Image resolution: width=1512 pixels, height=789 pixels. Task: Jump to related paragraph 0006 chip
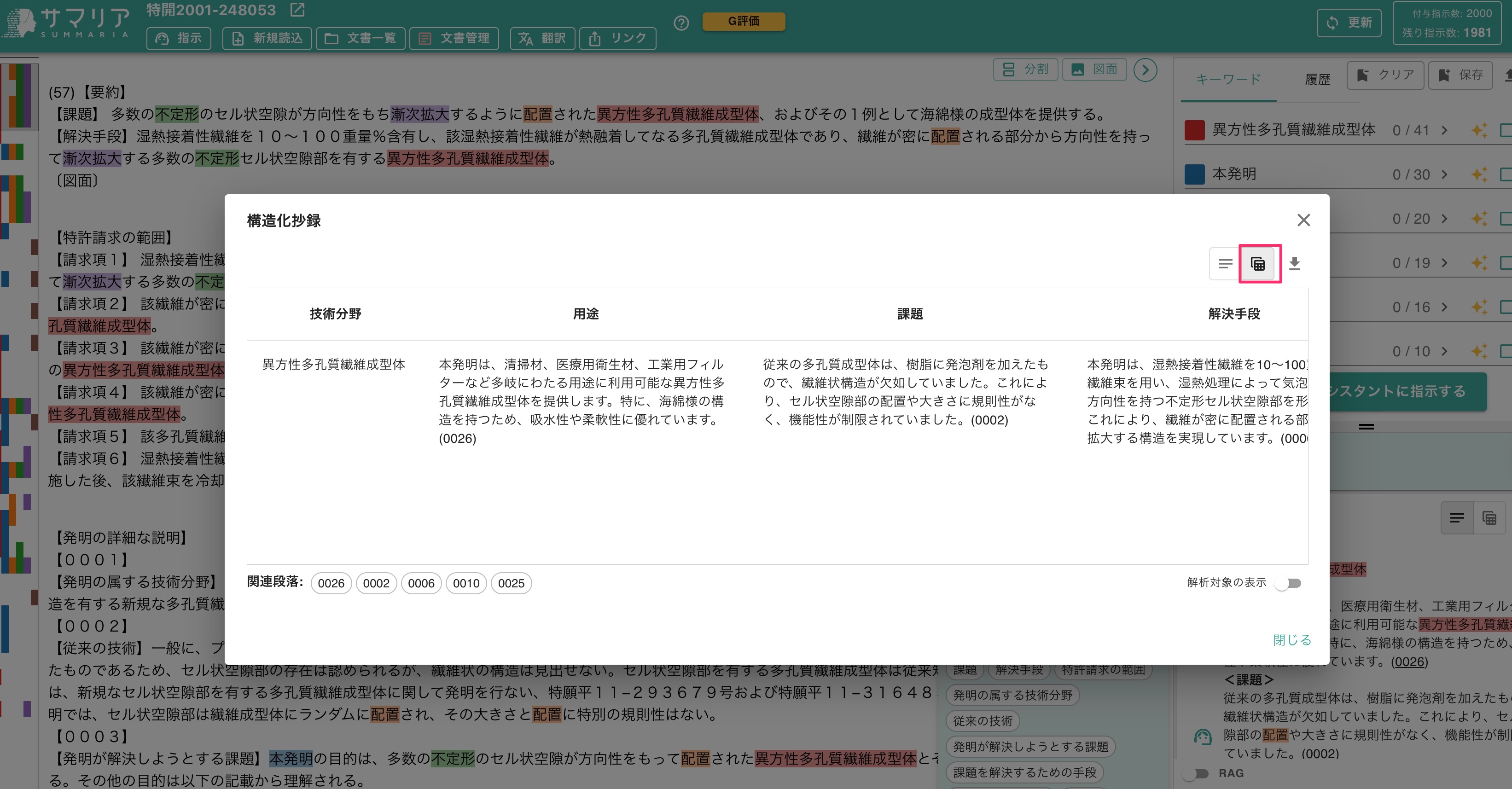point(421,583)
